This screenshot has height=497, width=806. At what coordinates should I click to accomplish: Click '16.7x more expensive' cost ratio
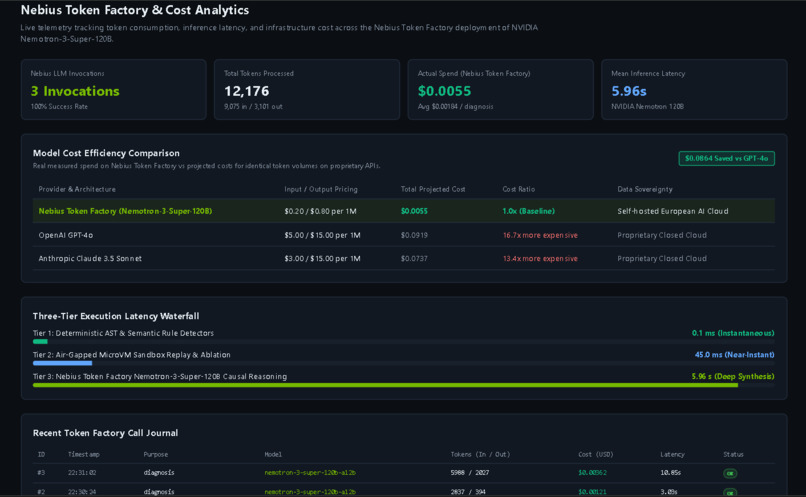[x=540, y=235]
